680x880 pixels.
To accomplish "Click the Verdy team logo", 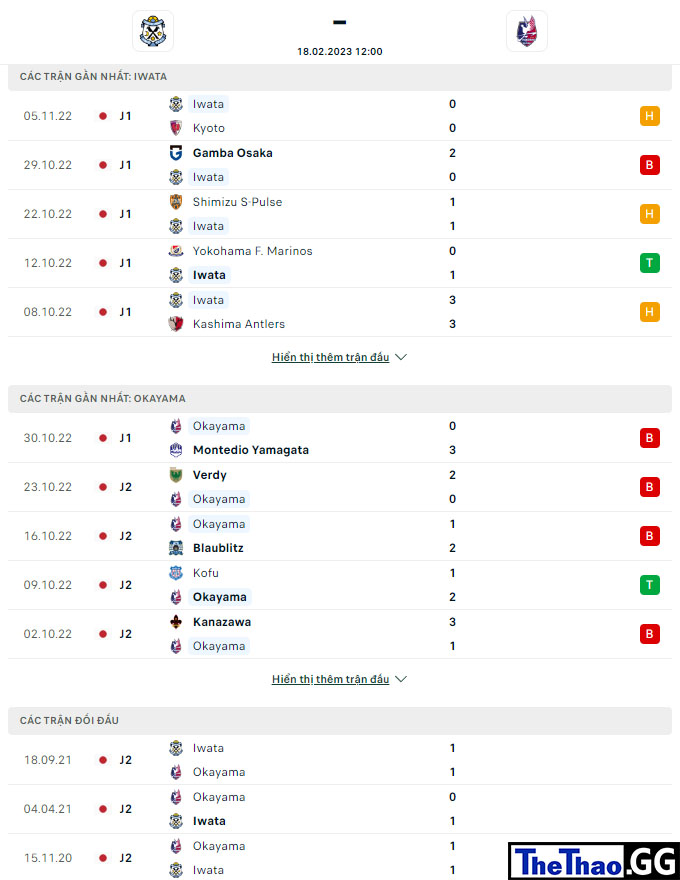I will click(176, 475).
